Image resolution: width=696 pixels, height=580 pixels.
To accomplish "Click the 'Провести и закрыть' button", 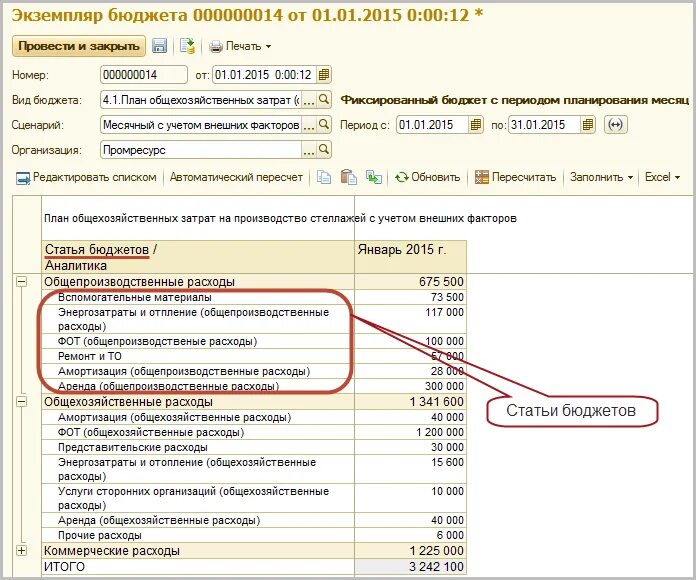I will [79, 46].
